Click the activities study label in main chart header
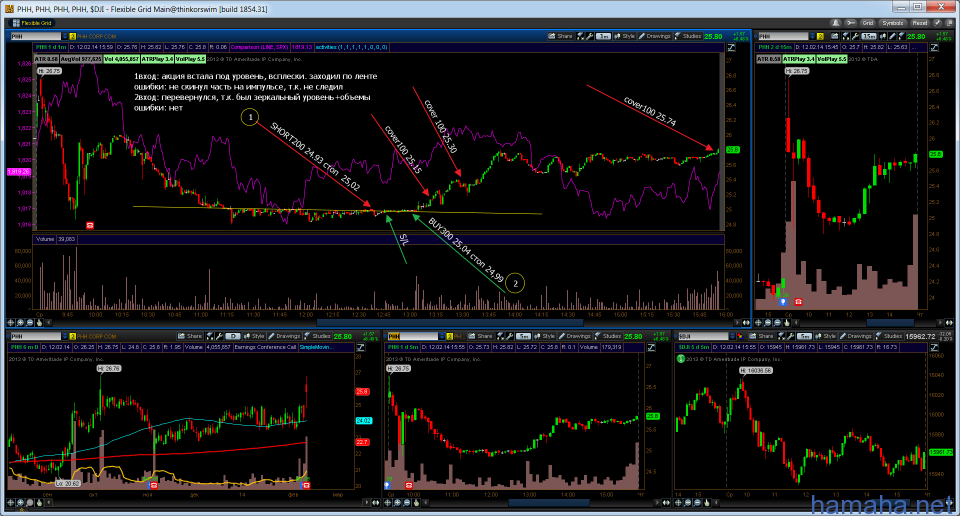The image size is (960, 516). (351, 47)
